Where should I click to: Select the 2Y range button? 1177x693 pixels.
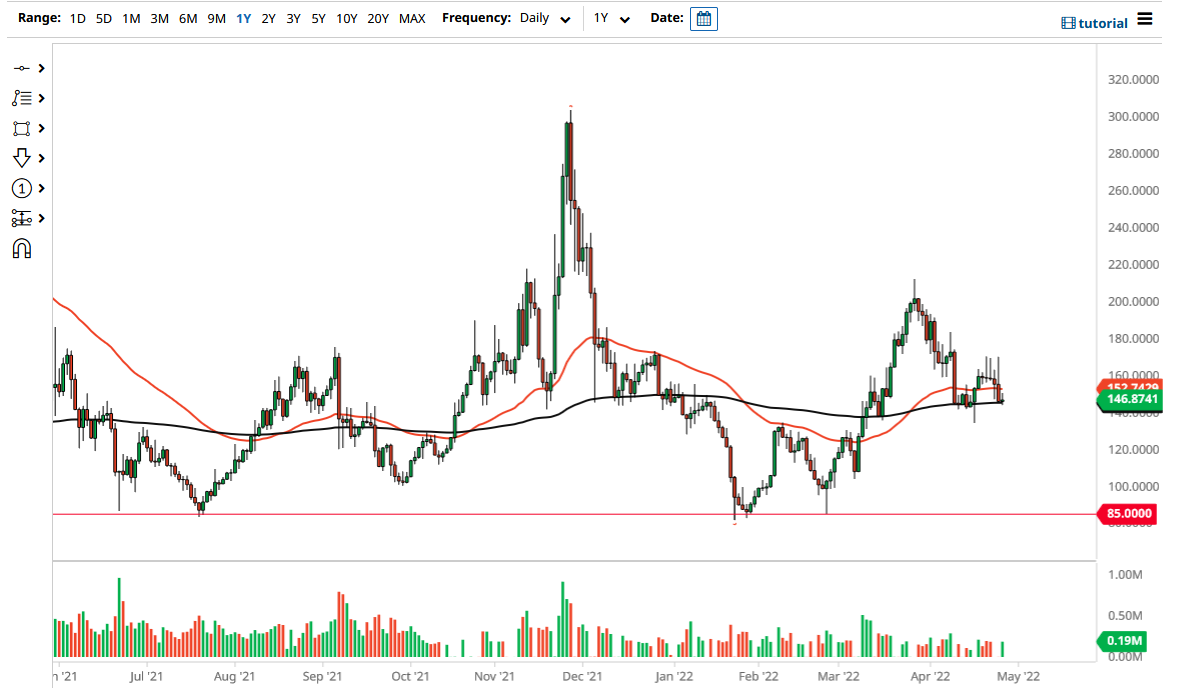tap(267, 18)
